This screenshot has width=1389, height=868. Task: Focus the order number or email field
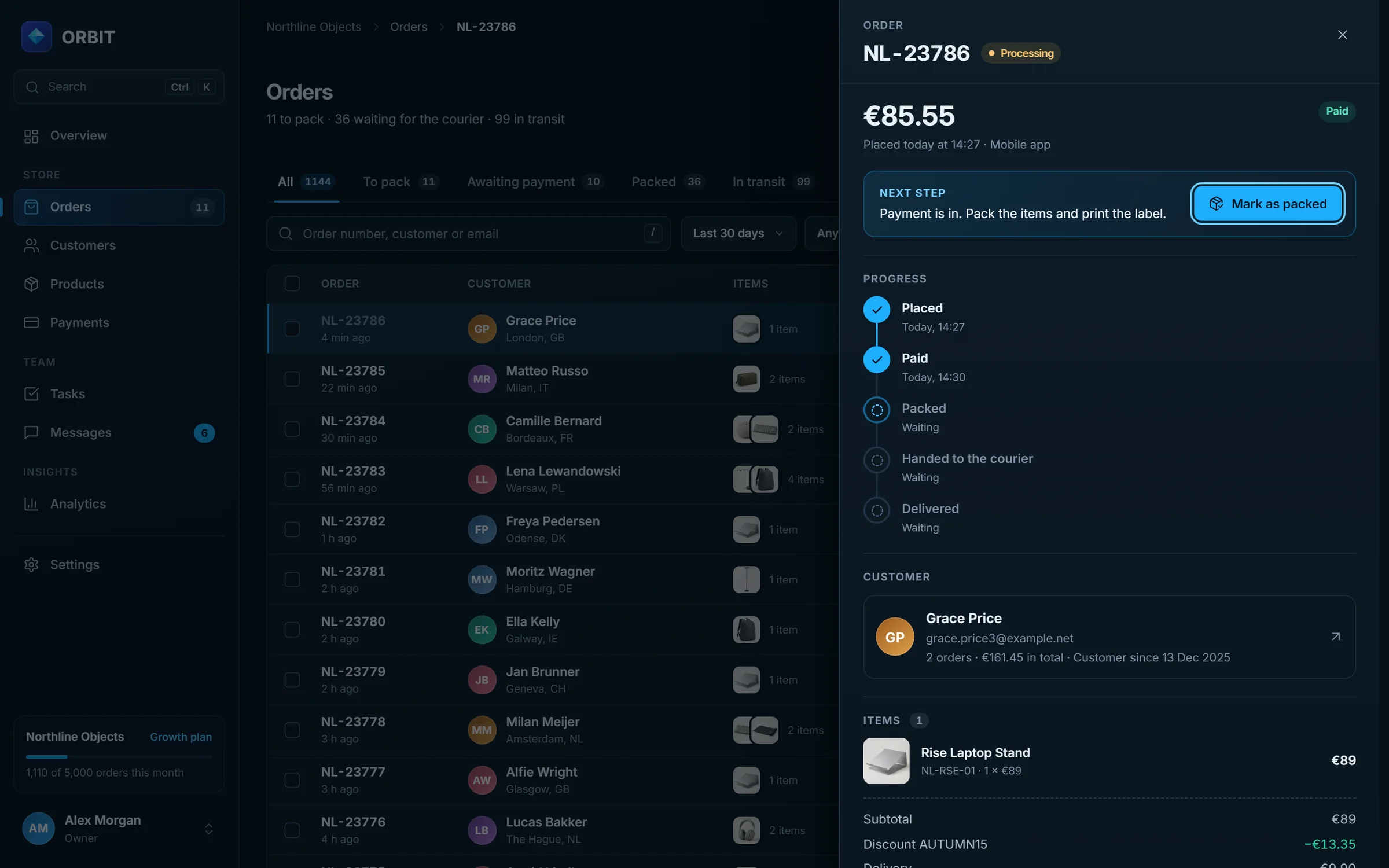[468, 233]
